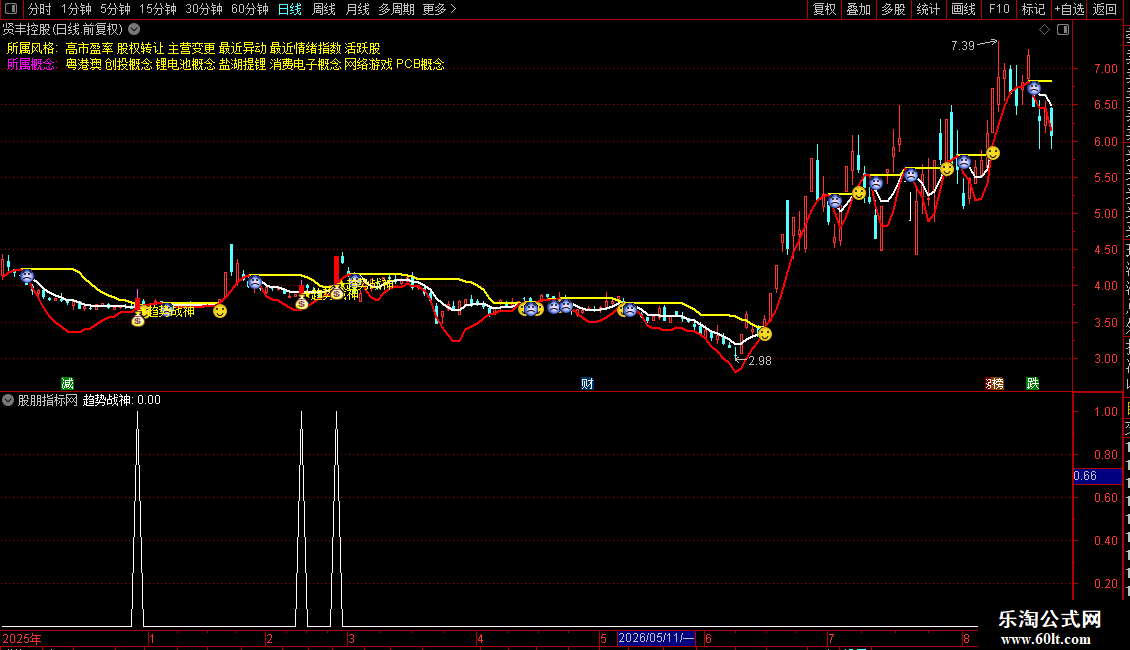This screenshot has width=1130, height=650.
Task: Click the smiley icon at 6.00 price level
Action: tap(993, 153)
